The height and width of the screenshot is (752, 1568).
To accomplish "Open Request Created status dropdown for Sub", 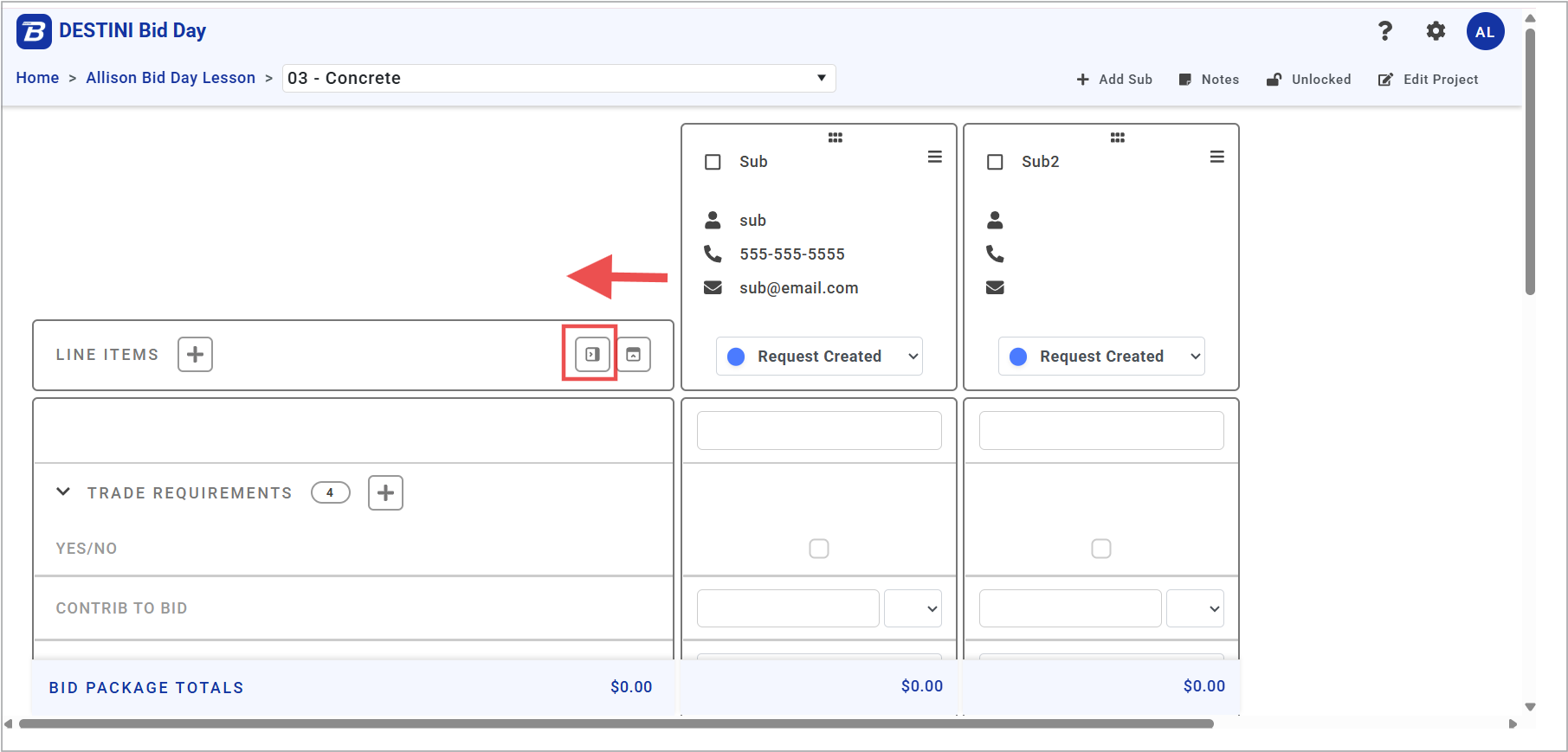I will 819,357.
